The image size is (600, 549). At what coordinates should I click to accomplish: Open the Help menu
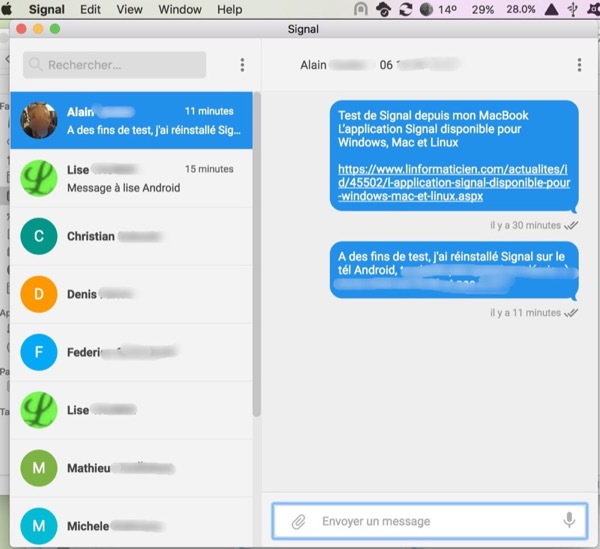coord(229,9)
